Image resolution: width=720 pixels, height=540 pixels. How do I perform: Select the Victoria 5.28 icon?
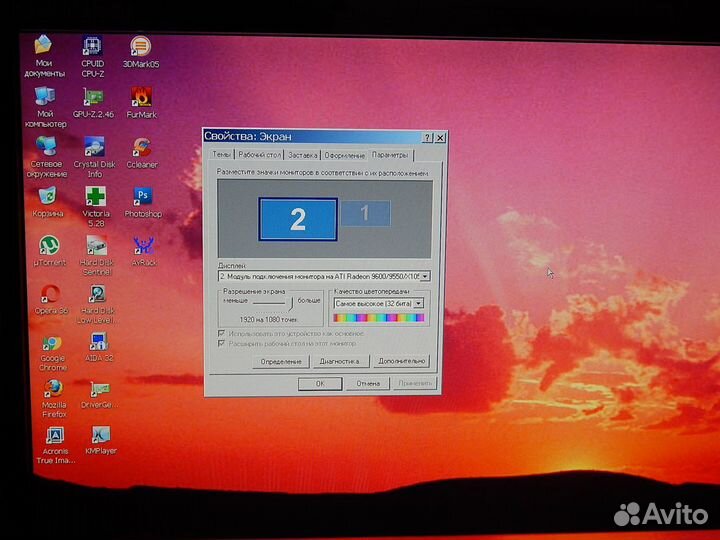pyautogui.click(x=96, y=196)
